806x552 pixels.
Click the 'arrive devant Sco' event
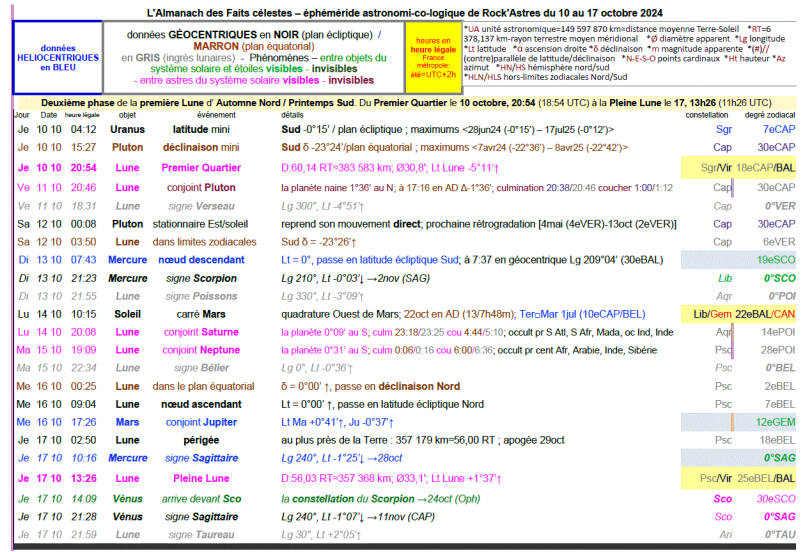coord(202,500)
